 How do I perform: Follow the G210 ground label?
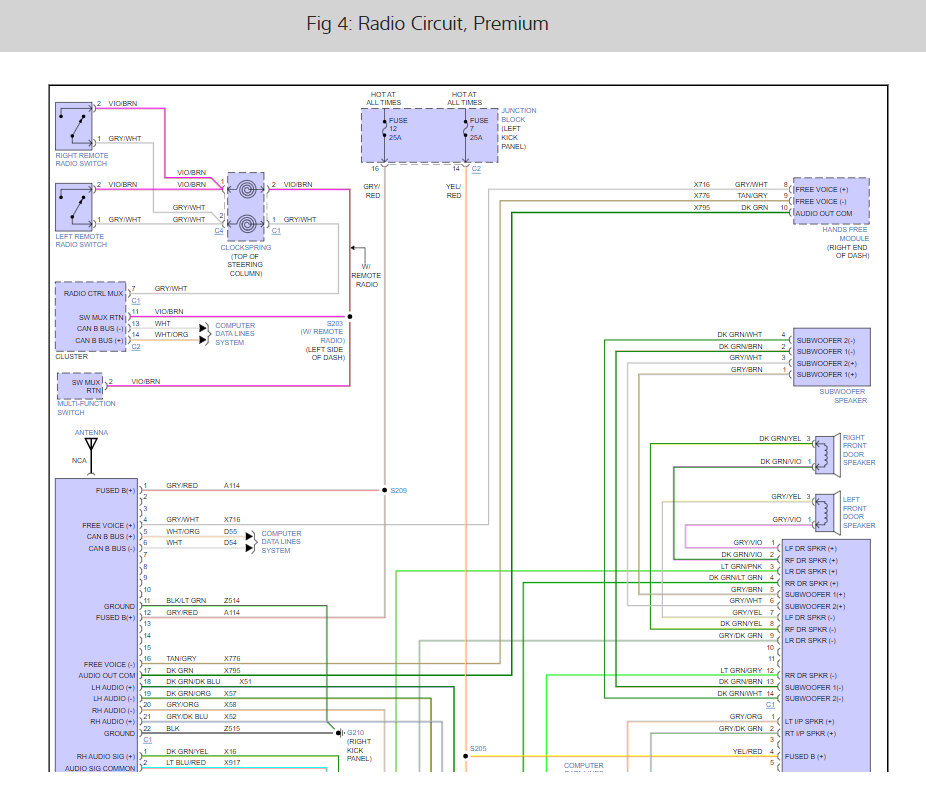356,732
